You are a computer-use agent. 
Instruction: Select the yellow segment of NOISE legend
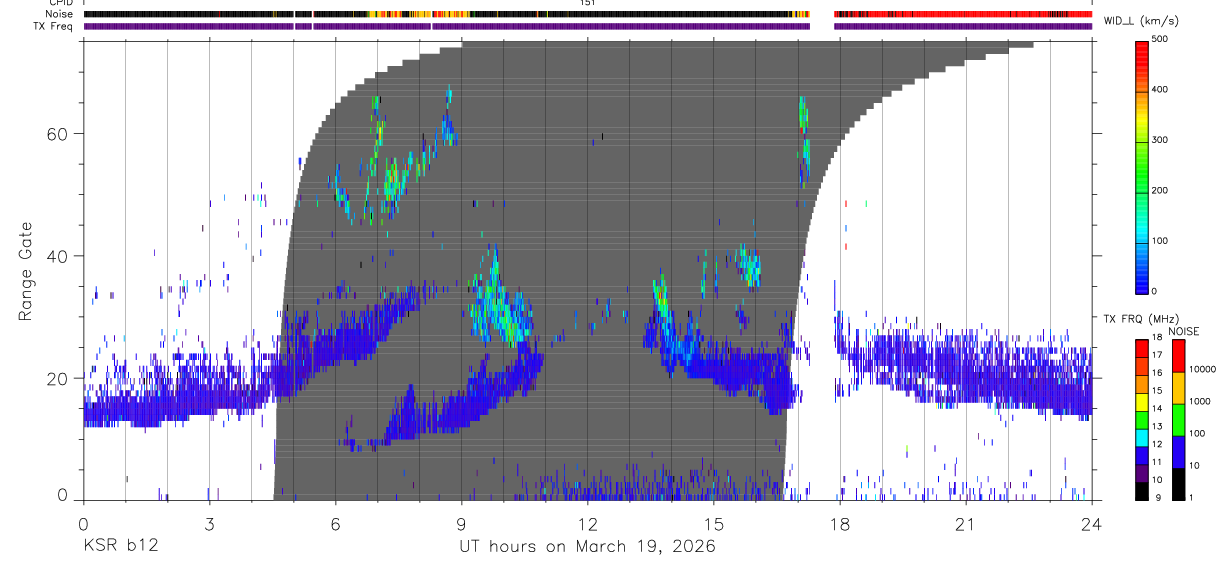click(1180, 388)
